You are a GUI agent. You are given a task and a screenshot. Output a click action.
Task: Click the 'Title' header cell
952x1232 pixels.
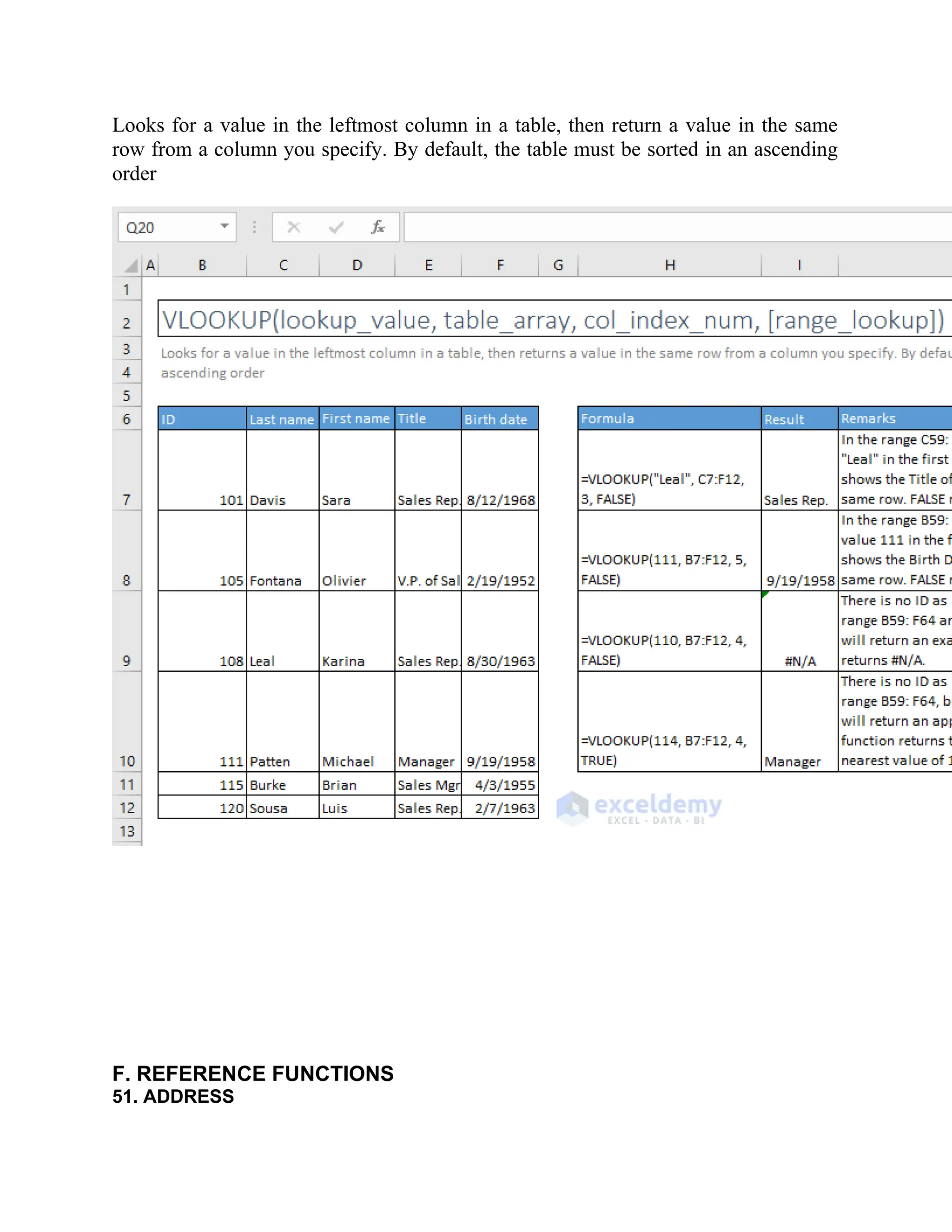428,418
